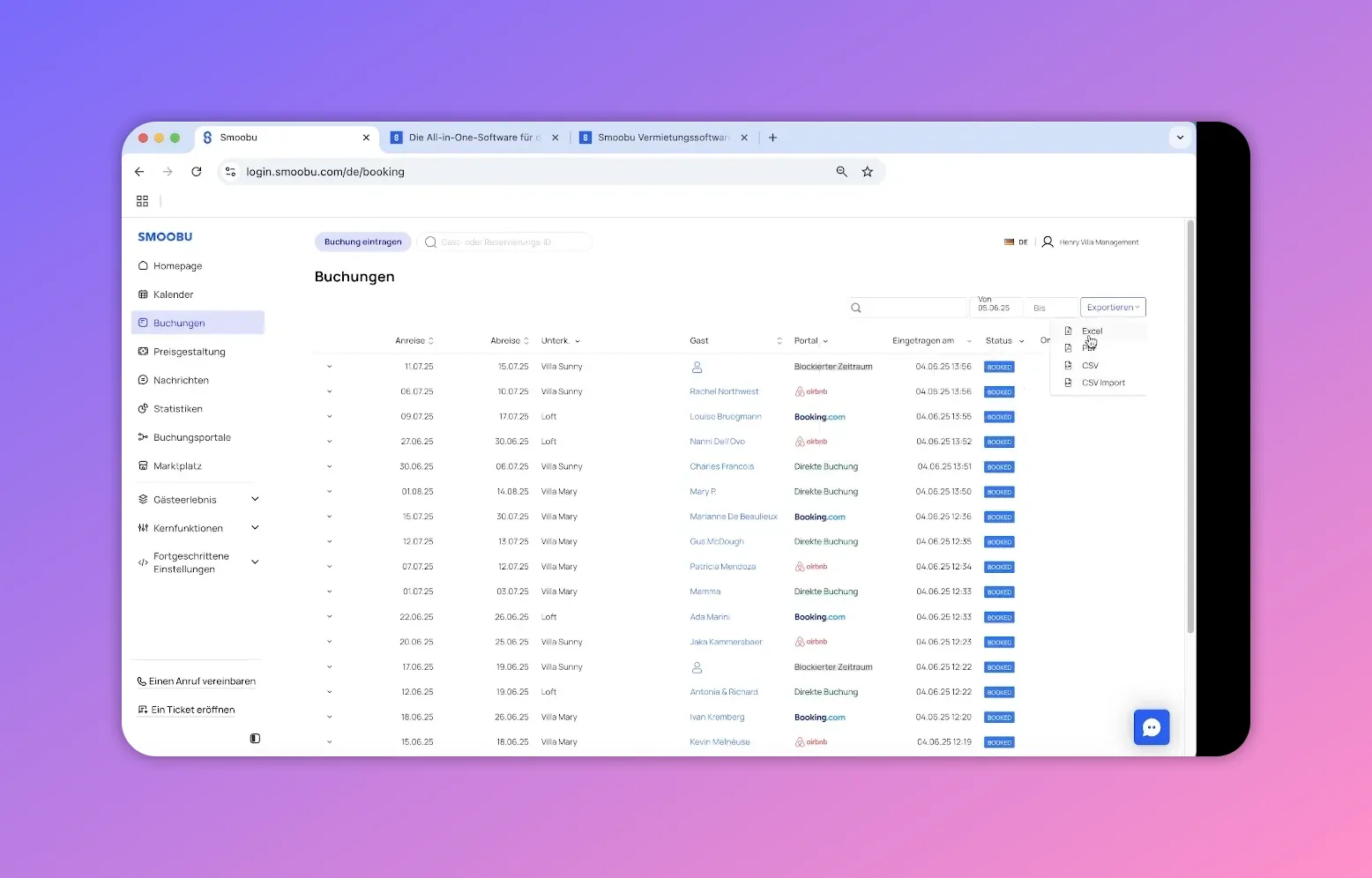
Task: Click the Buchung eintragen button
Action: coord(362,242)
